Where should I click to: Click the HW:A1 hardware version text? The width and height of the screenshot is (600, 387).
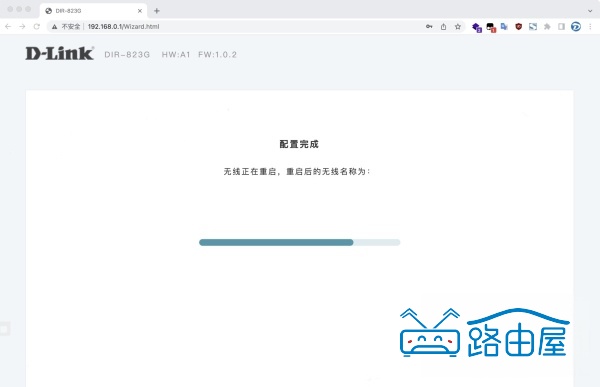click(x=176, y=54)
